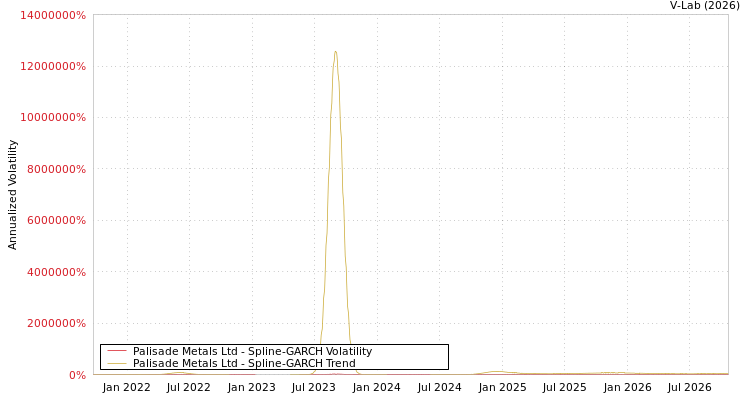Click the 'V-Lab (2026)' credit label

[x=705, y=5]
